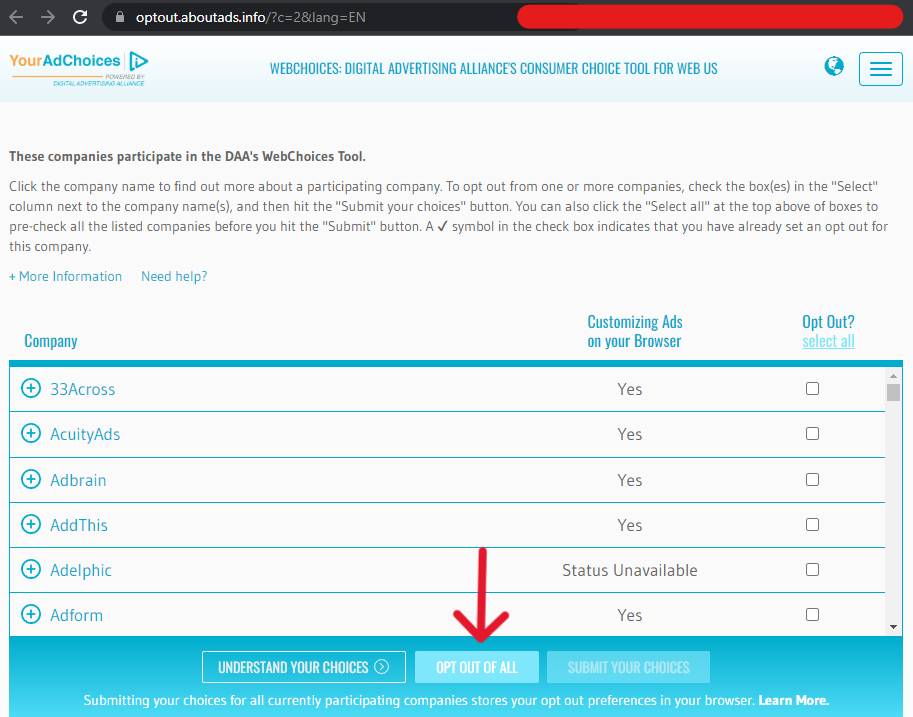This screenshot has width=913, height=717.
Task: Click the YourAdChoices logo
Action: [79, 69]
